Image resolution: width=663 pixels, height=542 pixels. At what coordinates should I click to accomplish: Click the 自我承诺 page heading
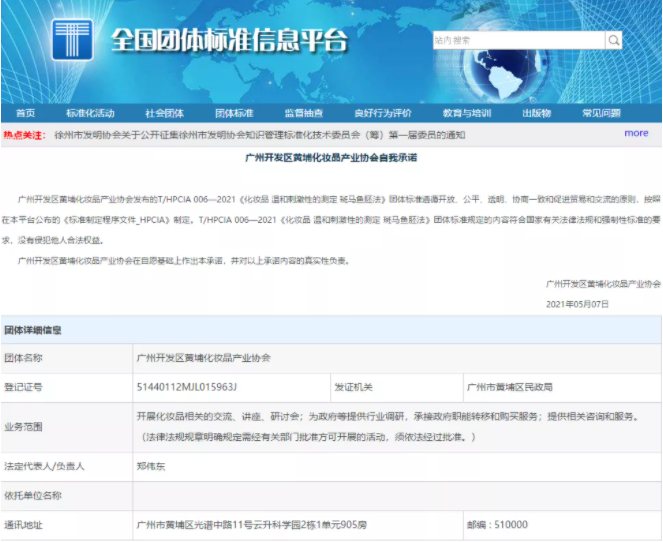click(331, 158)
